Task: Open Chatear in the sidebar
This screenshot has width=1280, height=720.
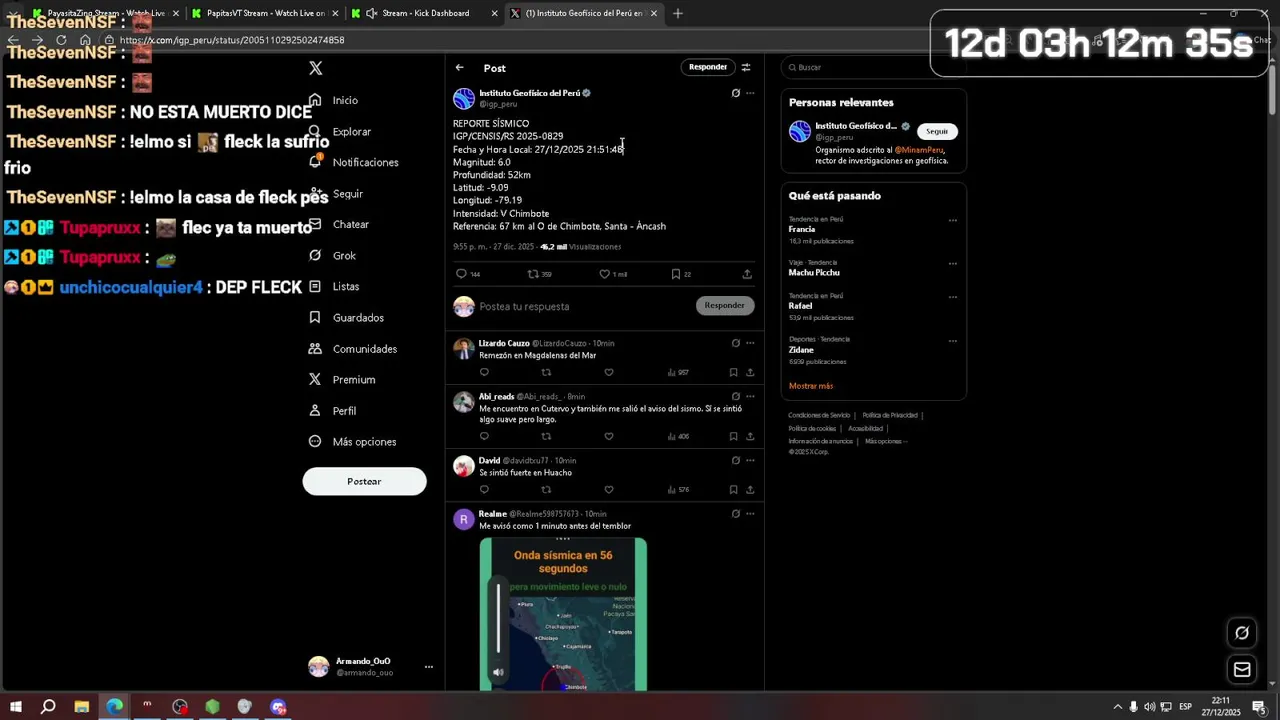Action: [x=351, y=224]
